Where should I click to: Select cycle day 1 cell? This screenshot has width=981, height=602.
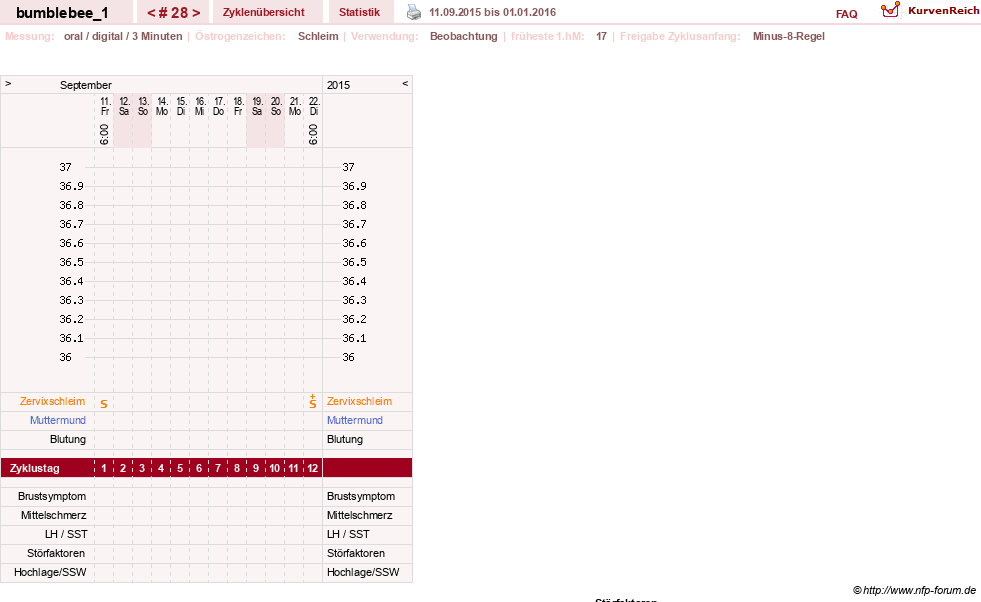(104, 468)
